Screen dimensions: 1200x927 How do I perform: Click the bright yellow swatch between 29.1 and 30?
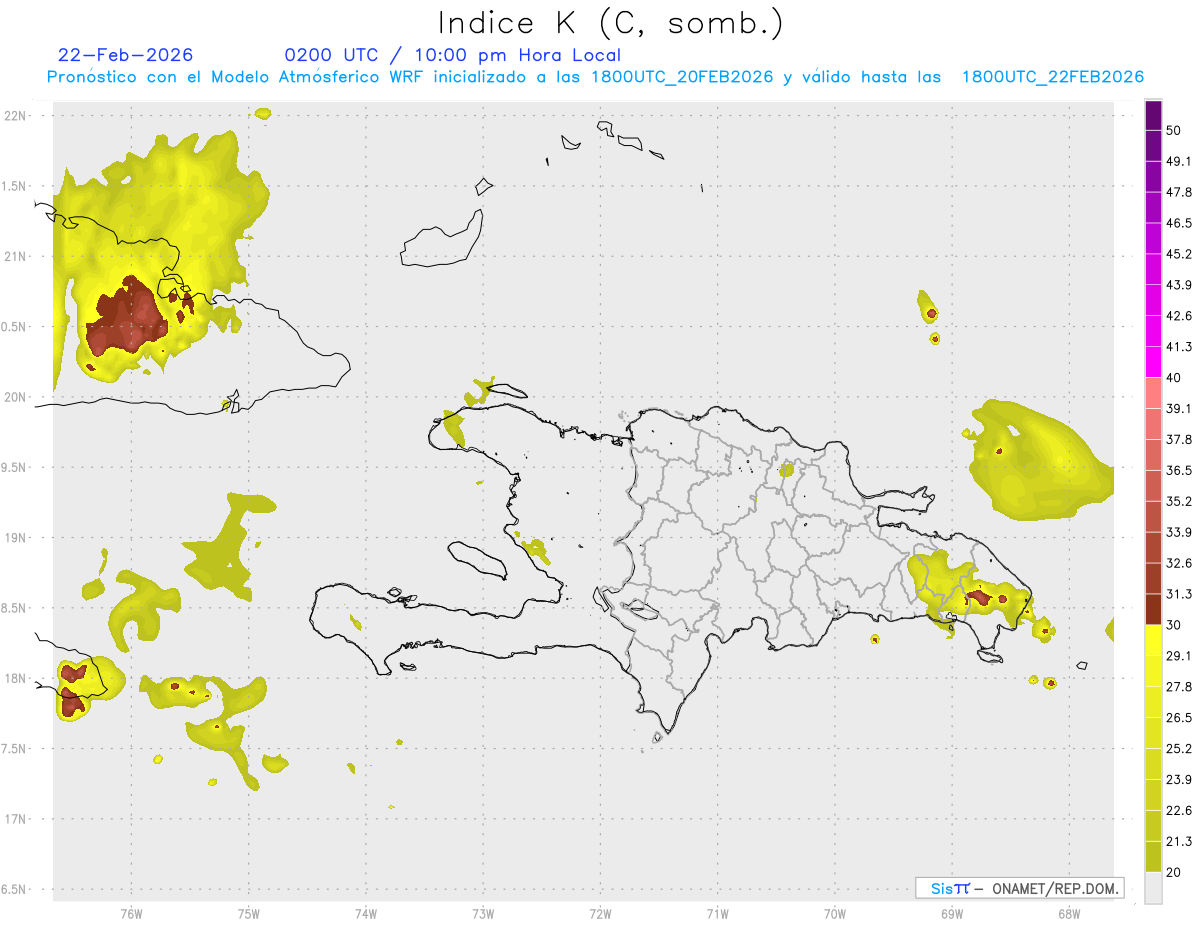coord(1153,640)
